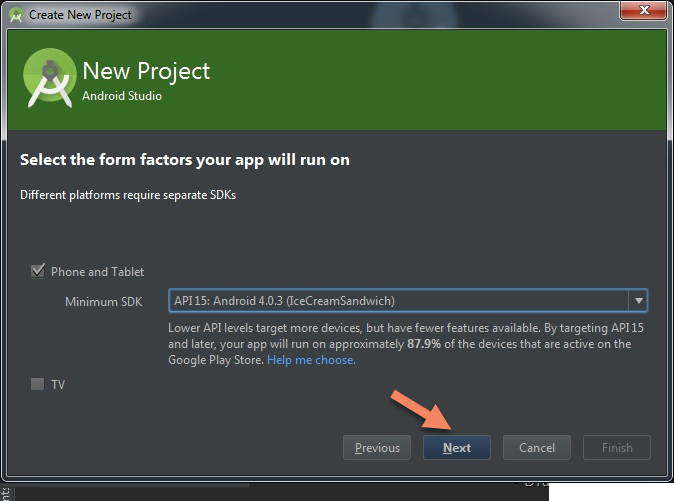The image size is (674, 501).
Task: Click the small Android icon in title bar
Action: (15, 14)
